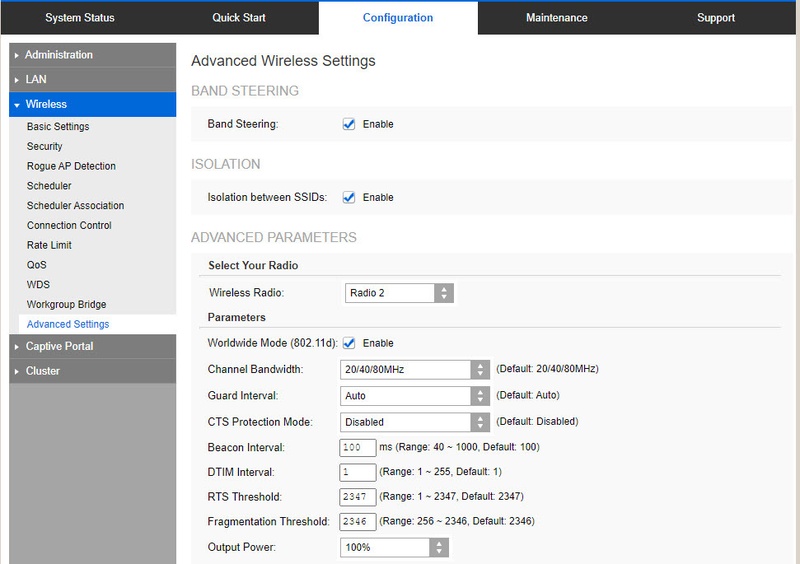Expand the Captive Portal section

pos(59,346)
